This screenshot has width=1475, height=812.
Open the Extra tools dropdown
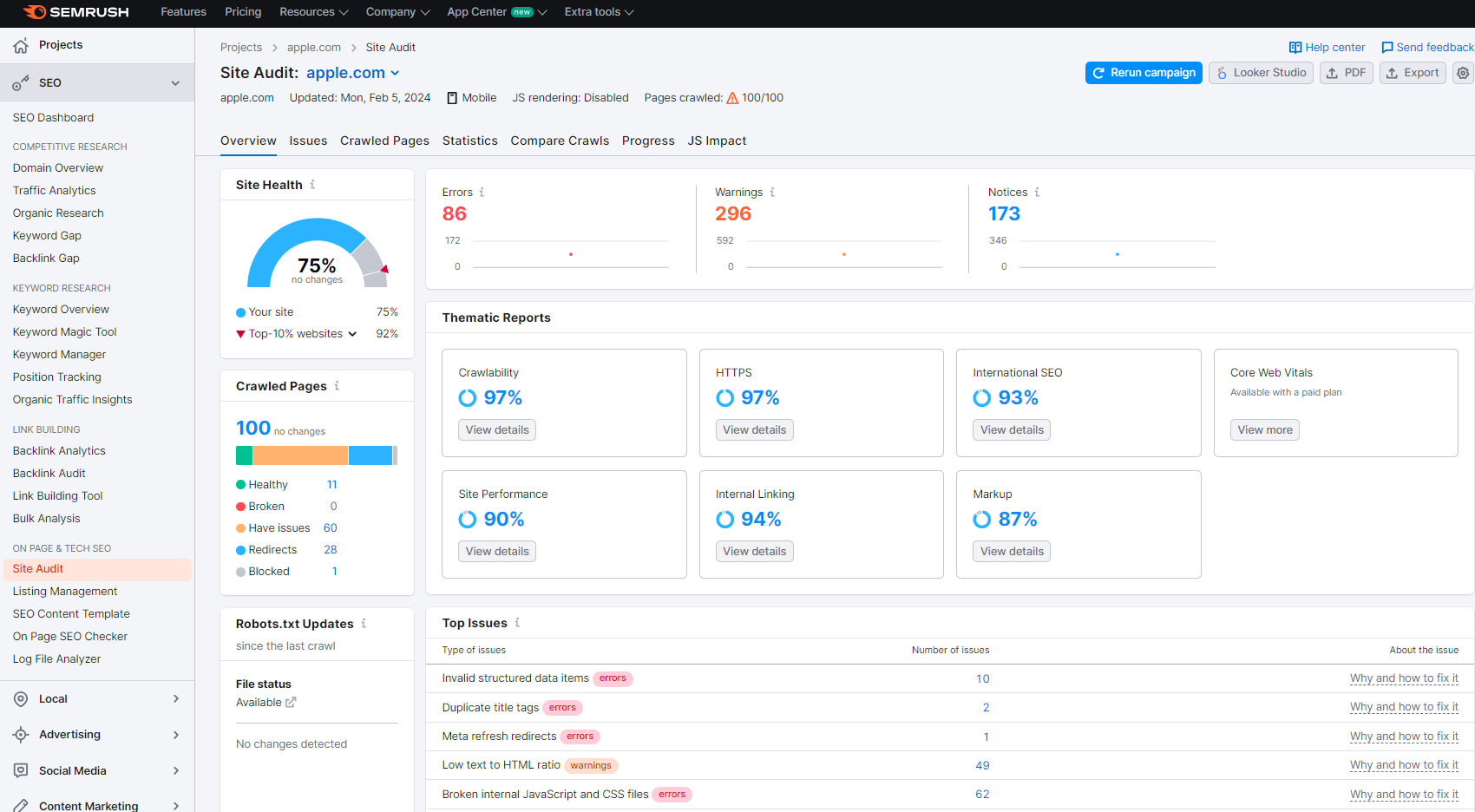600,12
